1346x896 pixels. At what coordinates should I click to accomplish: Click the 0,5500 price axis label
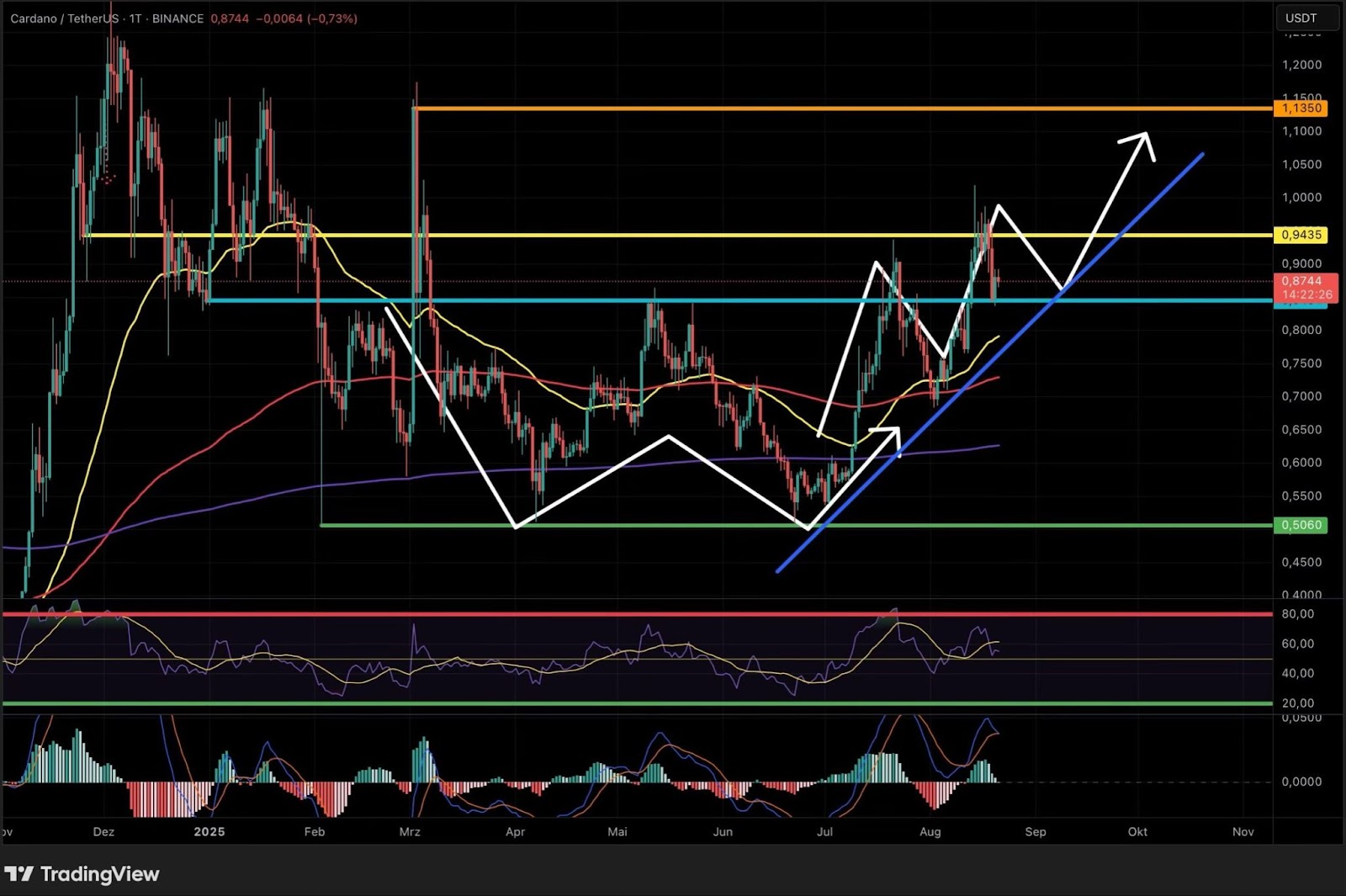pyautogui.click(x=1301, y=496)
